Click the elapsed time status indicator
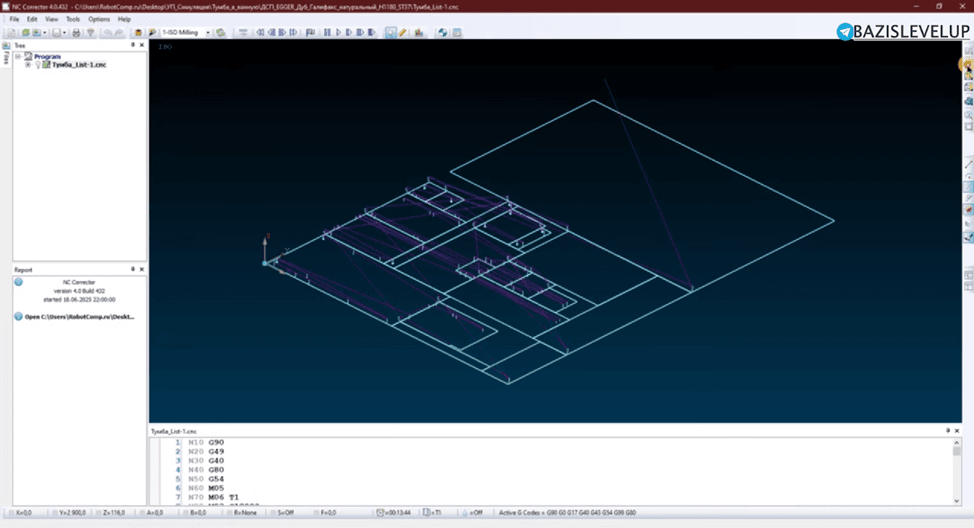This screenshot has width=974, height=528. point(394,513)
